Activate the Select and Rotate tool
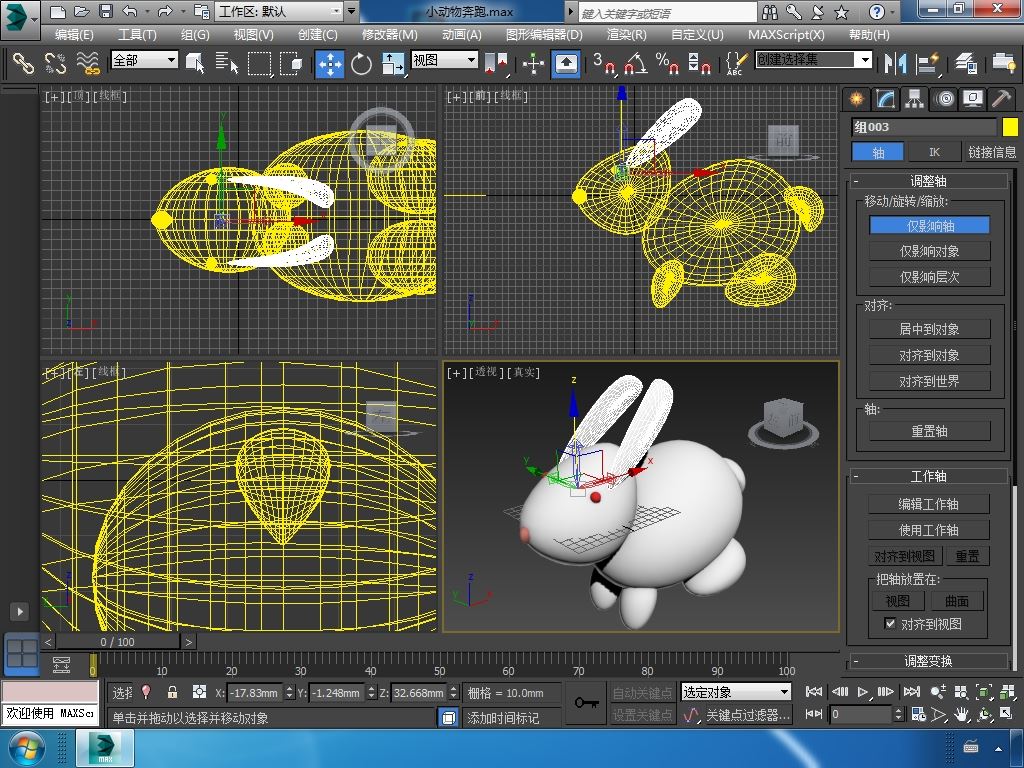Viewport: 1024px width, 768px height. tap(361, 64)
